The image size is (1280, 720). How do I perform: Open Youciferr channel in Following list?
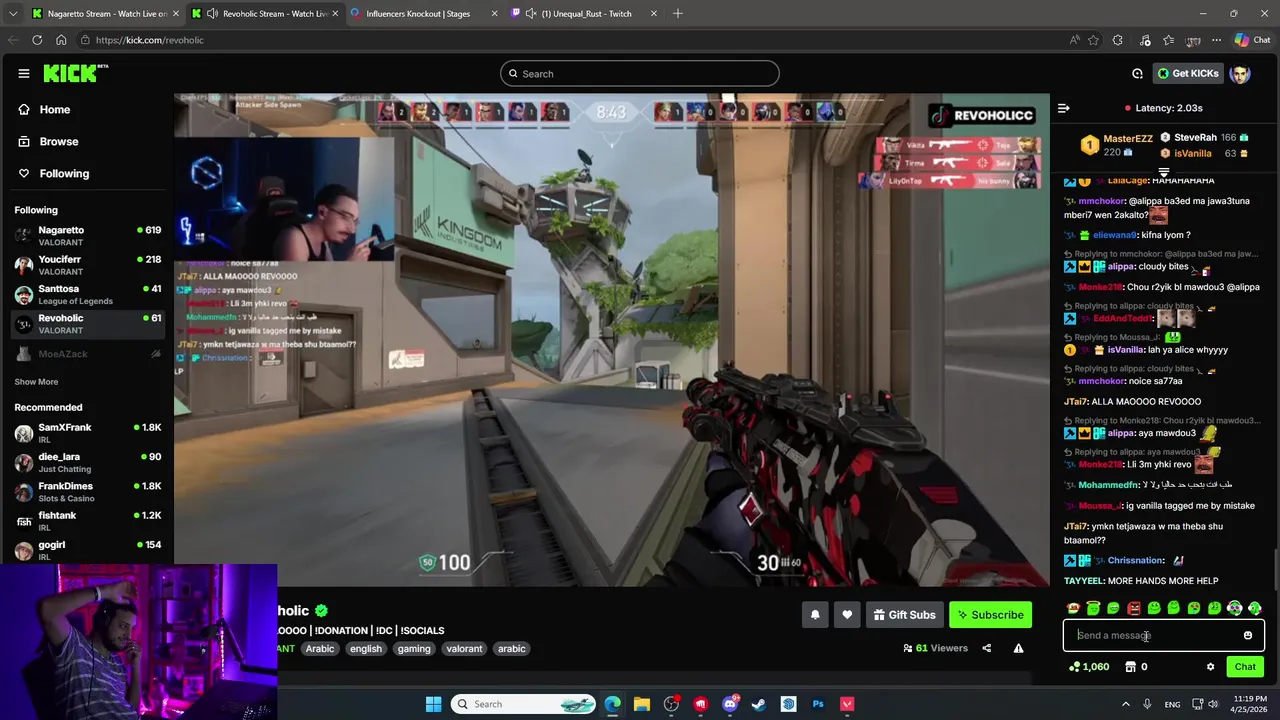(x=88, y=265)
